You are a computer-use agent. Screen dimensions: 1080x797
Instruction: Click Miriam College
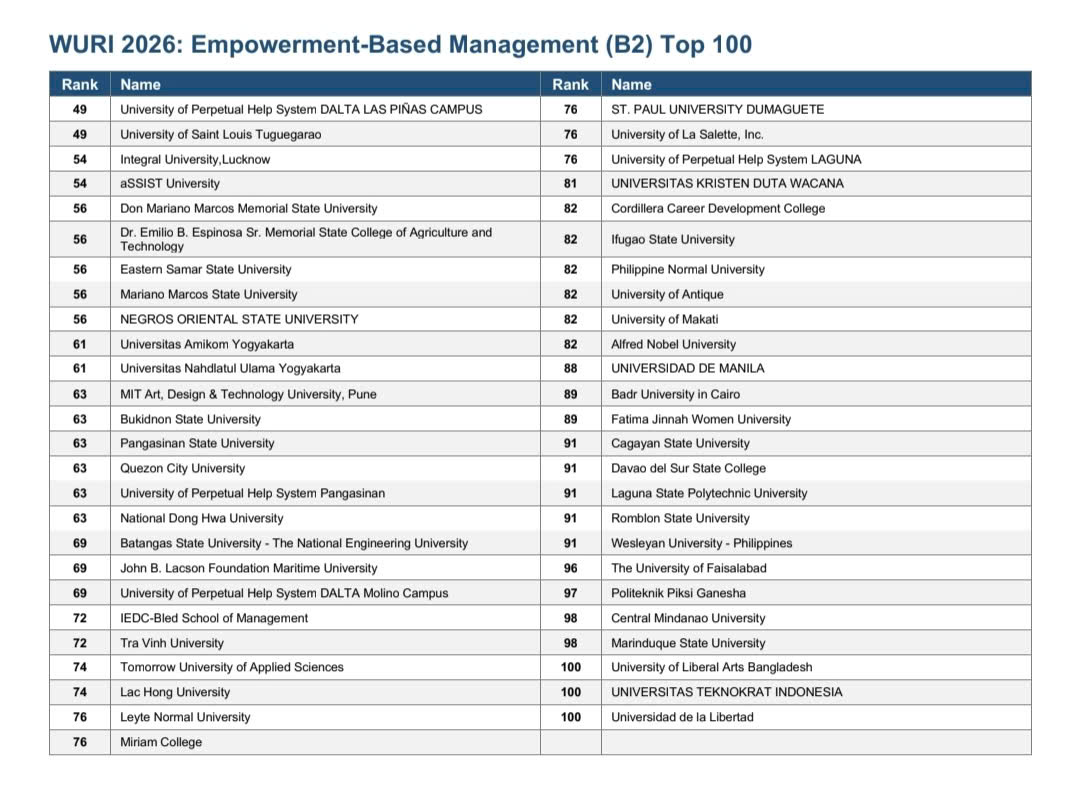(x=161, y=742)
